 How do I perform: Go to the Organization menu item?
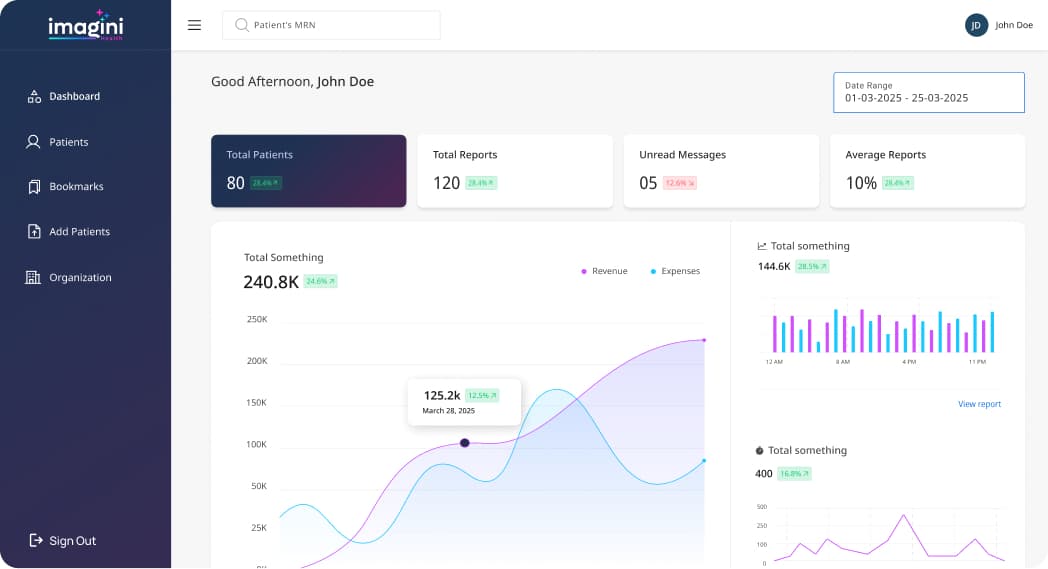point(80,277)
